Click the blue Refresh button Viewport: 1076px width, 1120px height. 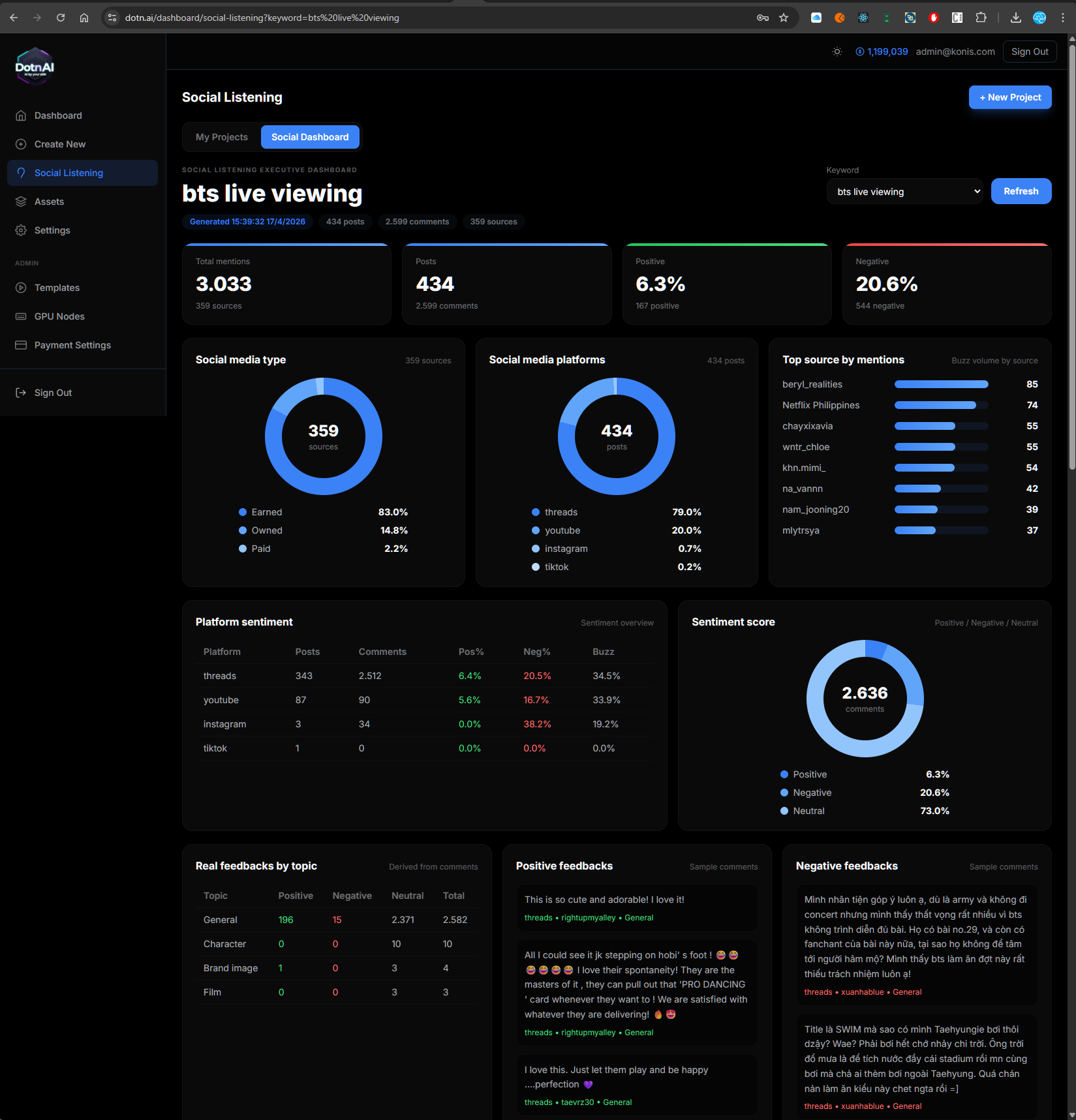pos(1021,191)
